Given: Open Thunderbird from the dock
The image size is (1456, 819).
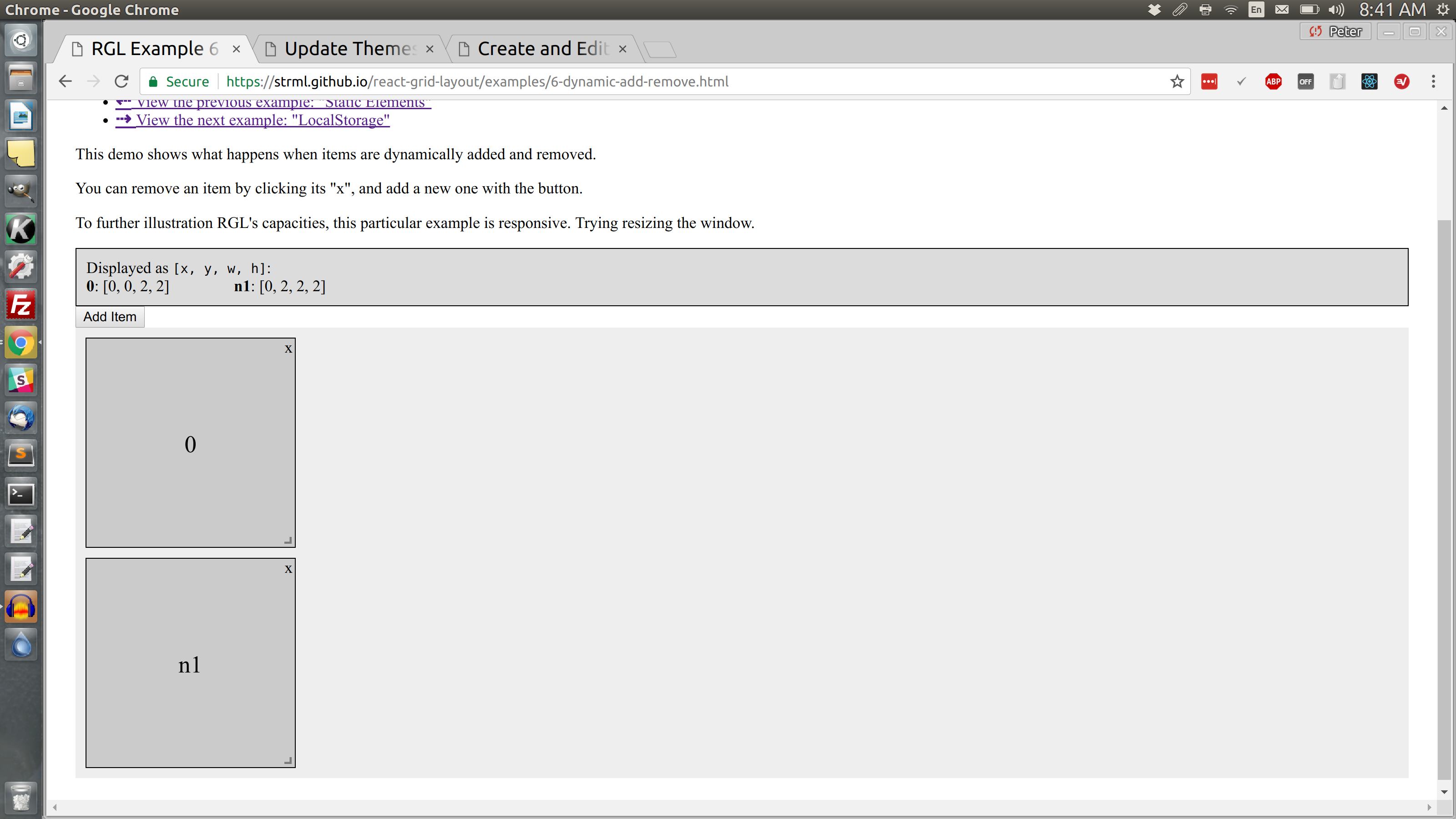Looking at the screenshot, I should coord(20,417).
